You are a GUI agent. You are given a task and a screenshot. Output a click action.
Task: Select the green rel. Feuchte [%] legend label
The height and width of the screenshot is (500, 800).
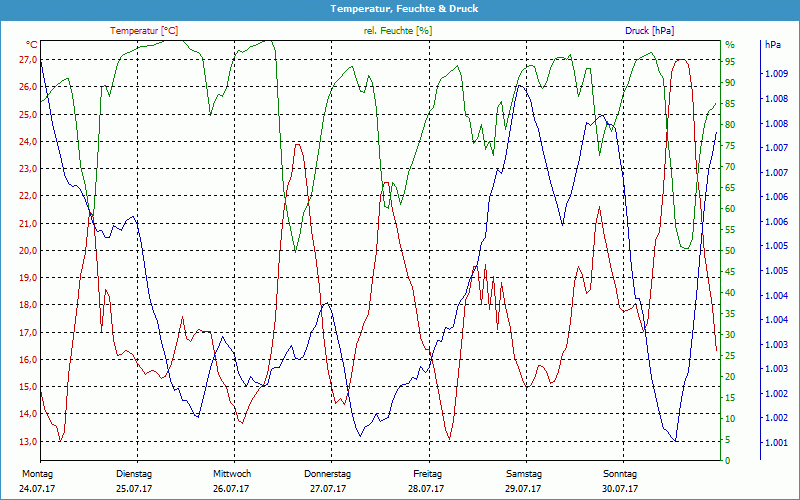pos(398,31)
